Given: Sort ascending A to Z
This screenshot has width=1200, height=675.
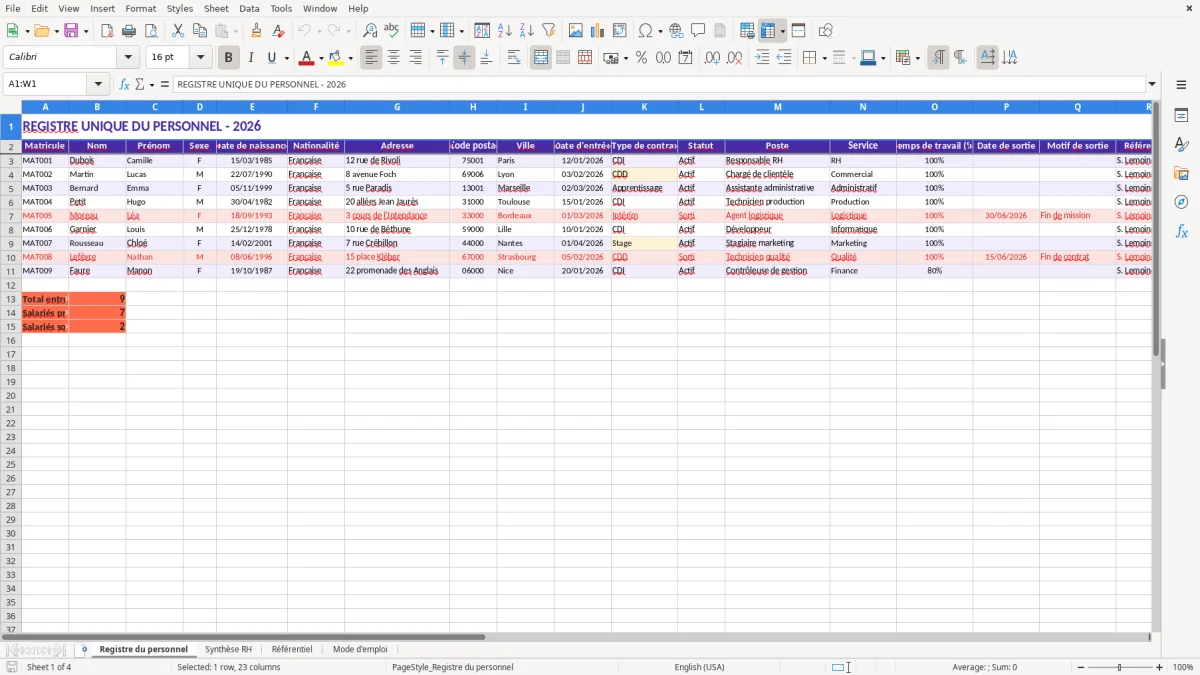Looking at the screenshot, I should pyautogui.click(x=505, y=31).
